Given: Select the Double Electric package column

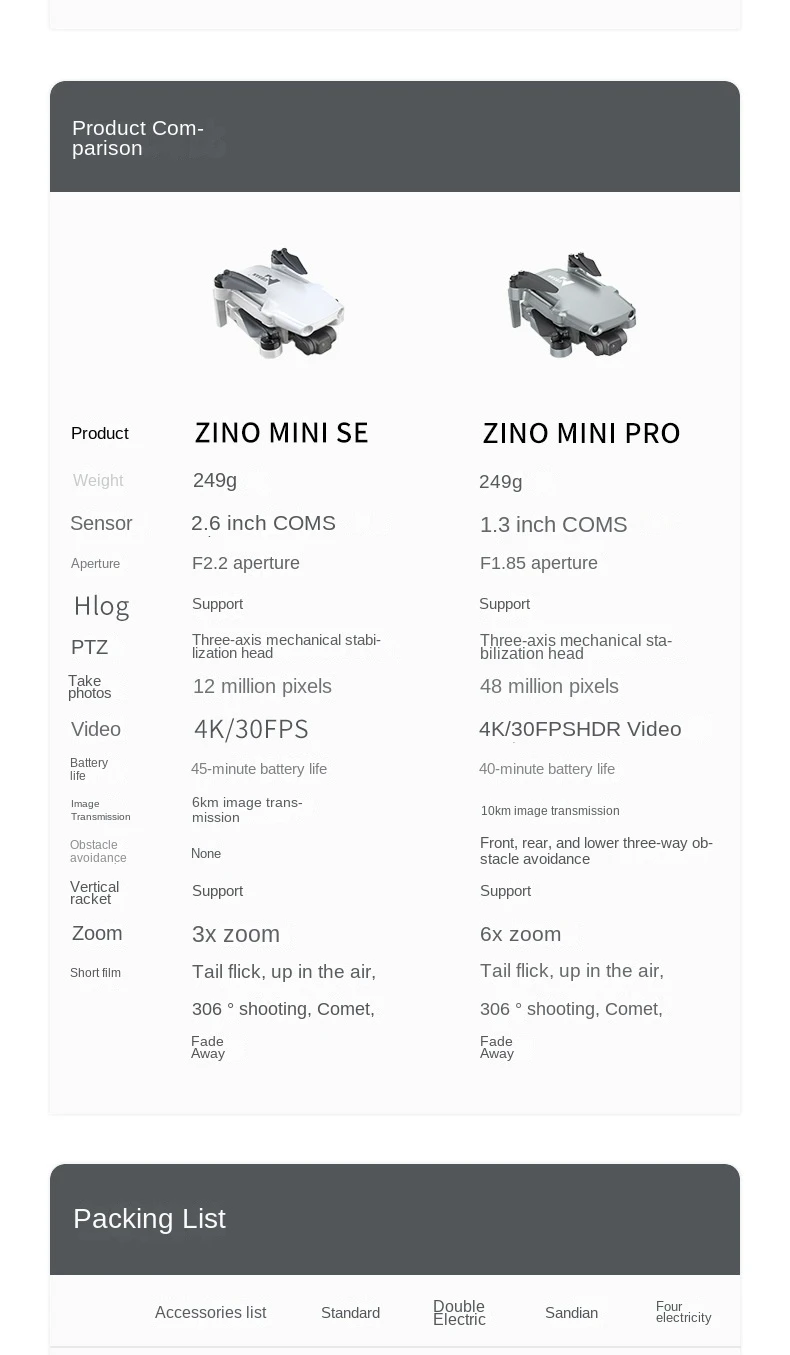Looking at the screenshot, I should [x=459, y=1313].
